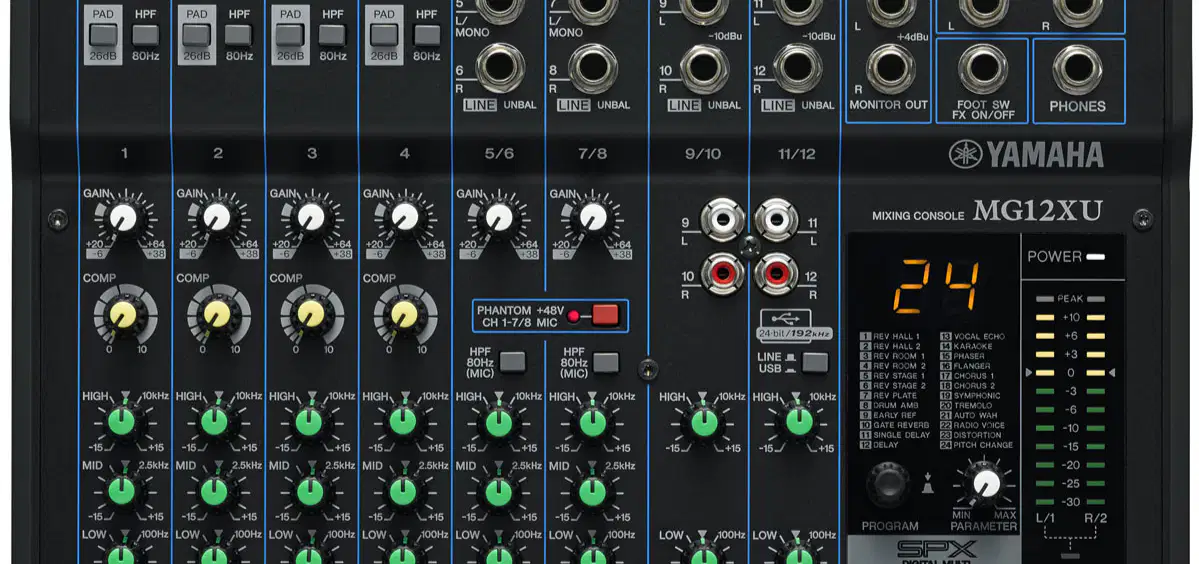Turn channel 7/8 GAIN knob
The image size is (1199, 564).
click(x=593, y=218)
